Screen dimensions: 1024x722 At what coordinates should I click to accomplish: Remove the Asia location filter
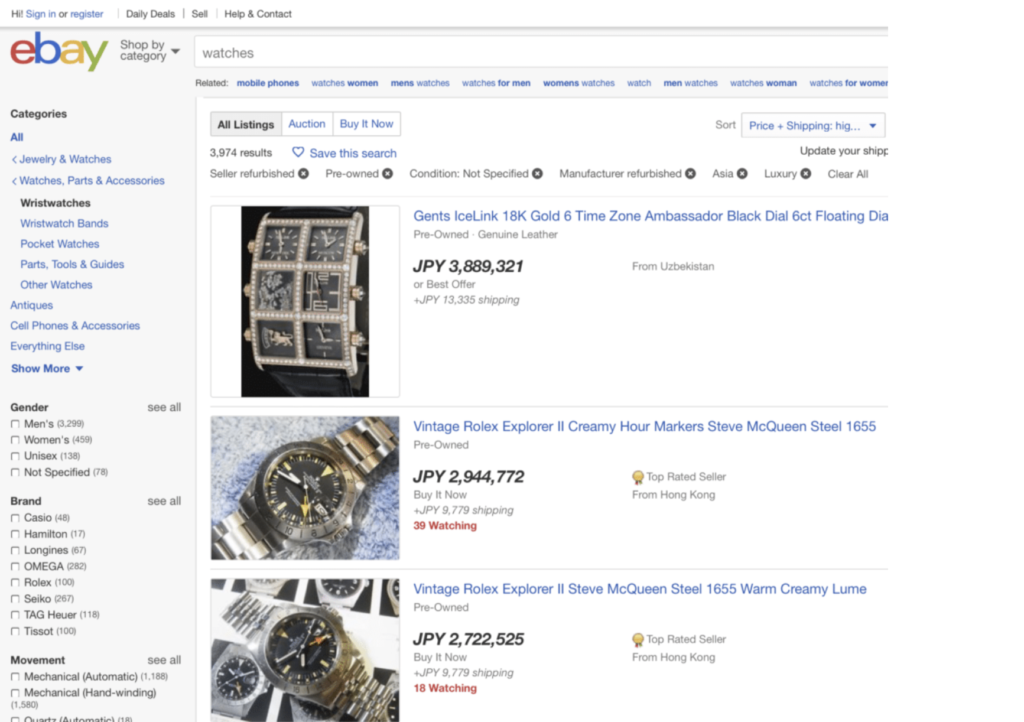point(743,174)
